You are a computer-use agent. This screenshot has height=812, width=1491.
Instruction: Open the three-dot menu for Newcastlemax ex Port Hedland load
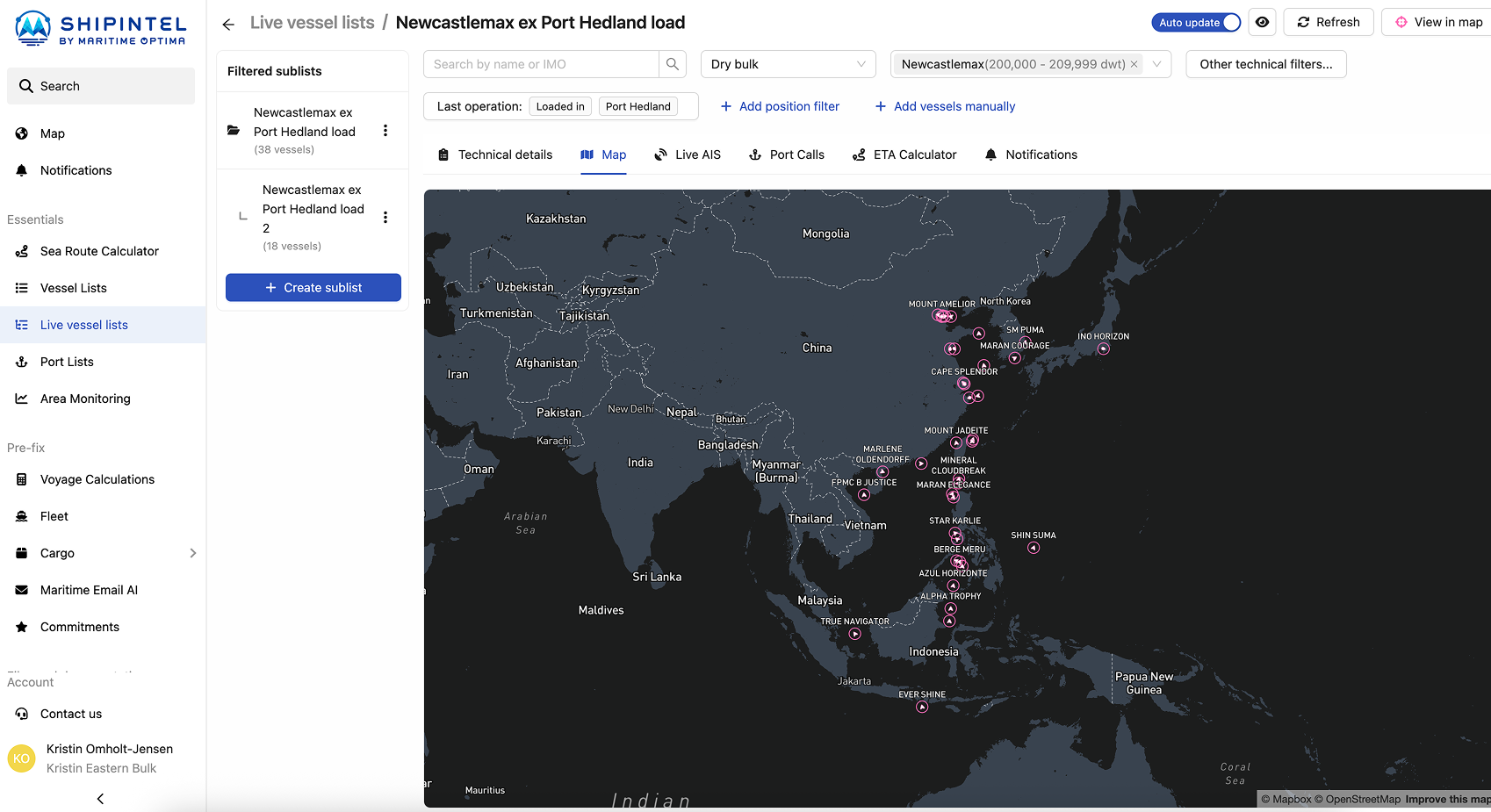[x=385, y=131]
